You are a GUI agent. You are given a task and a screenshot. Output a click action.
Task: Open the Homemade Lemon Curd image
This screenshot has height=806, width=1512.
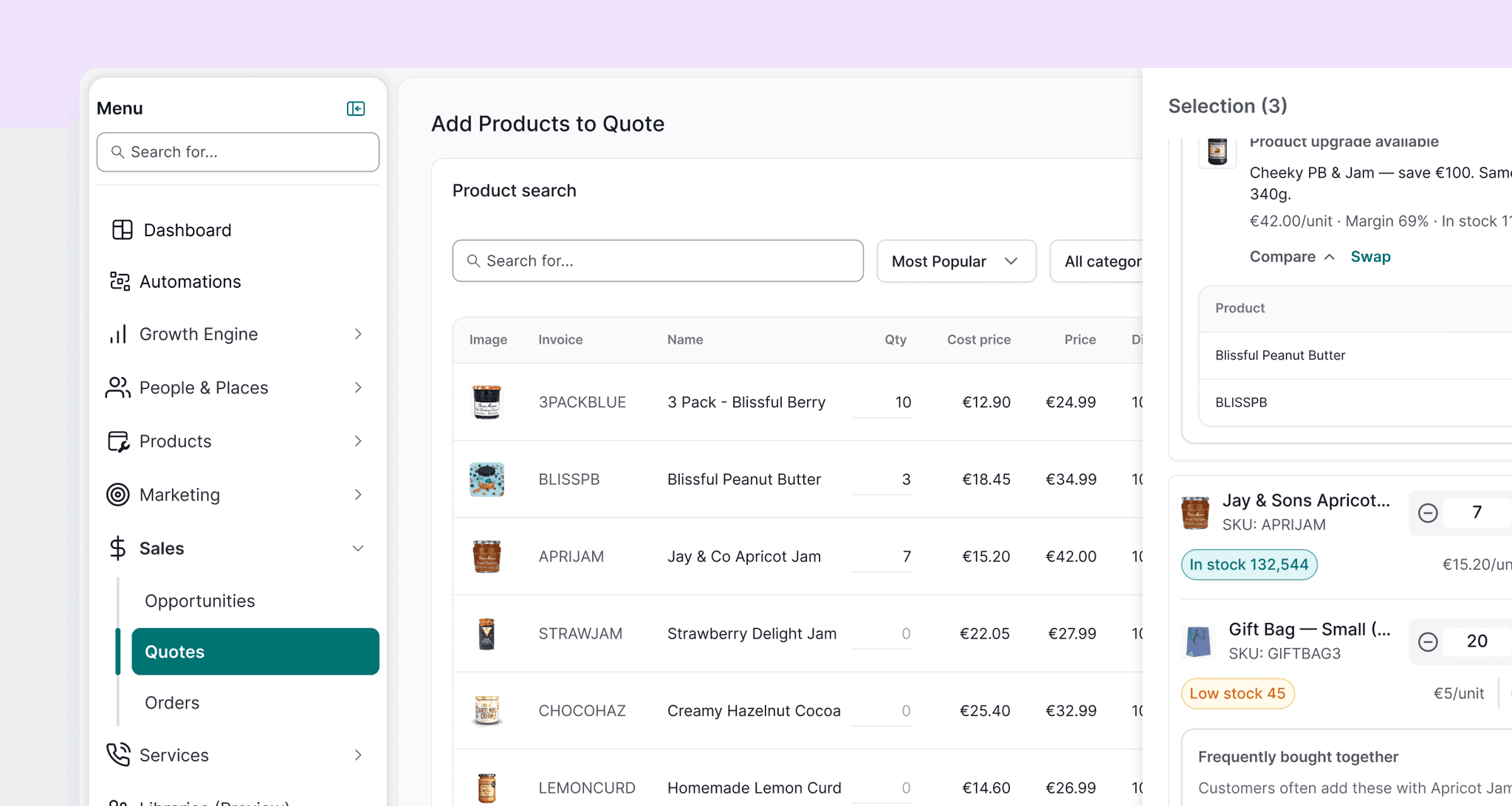(487, 788)
